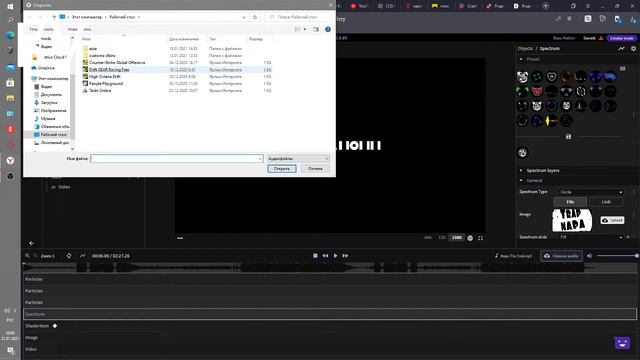This screenshot has width=640, height=360.
Task: Select High Octane Drift file
Action: (x=178, y=76)
